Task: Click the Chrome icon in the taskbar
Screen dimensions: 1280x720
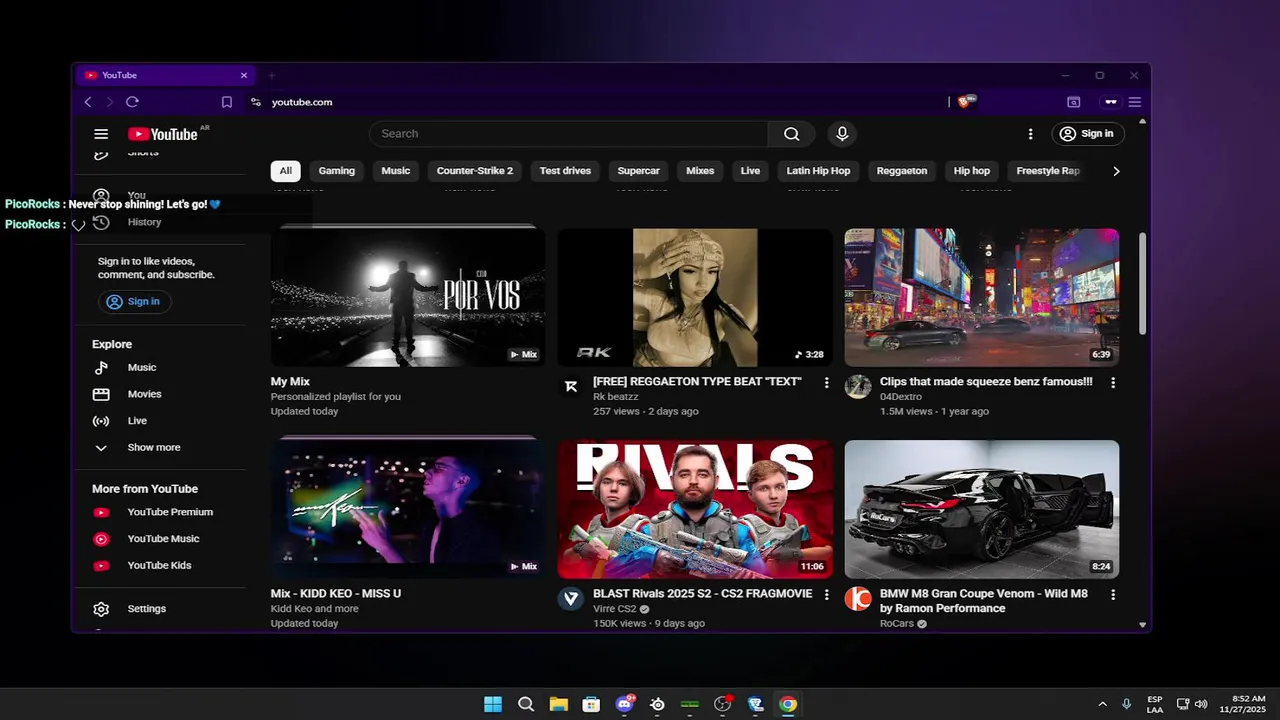Action: click(x=788, y=704)
